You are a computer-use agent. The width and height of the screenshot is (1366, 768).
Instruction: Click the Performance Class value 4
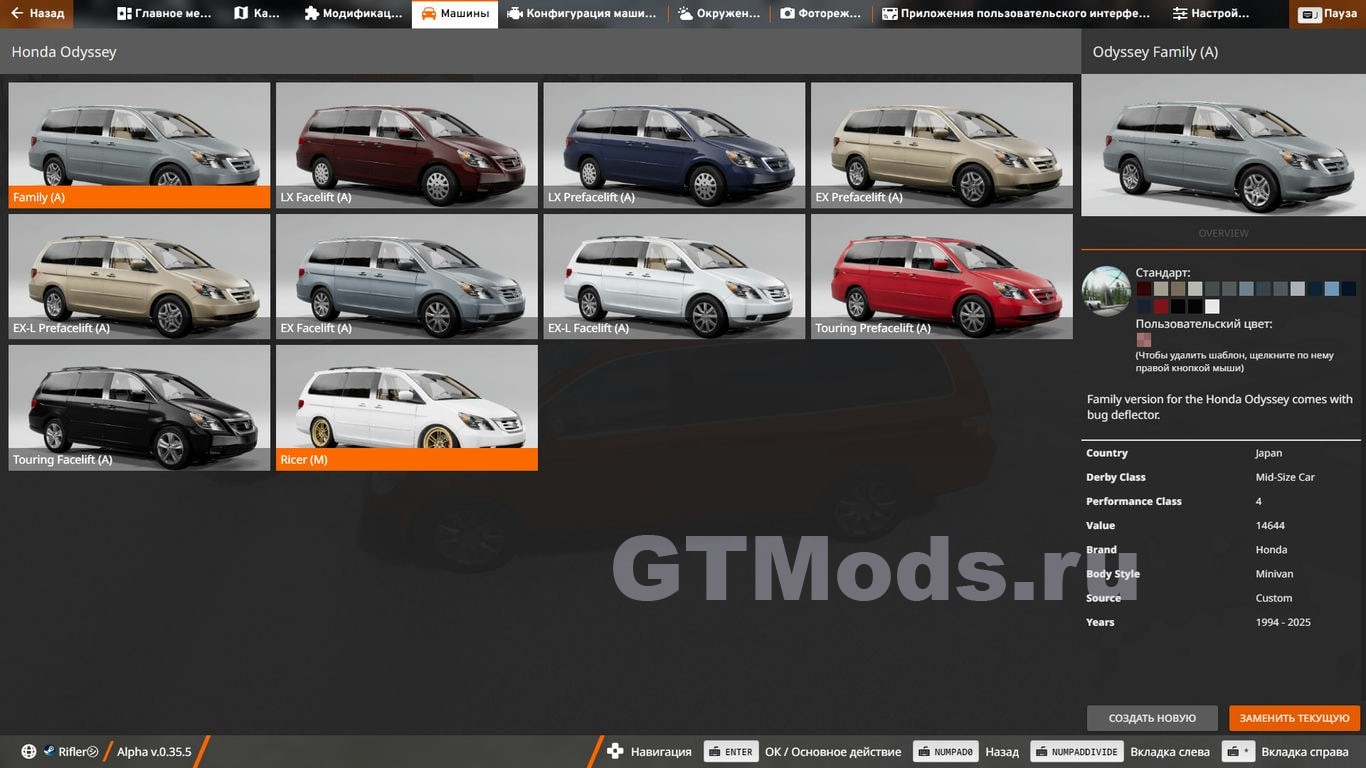pos(1259,501)
